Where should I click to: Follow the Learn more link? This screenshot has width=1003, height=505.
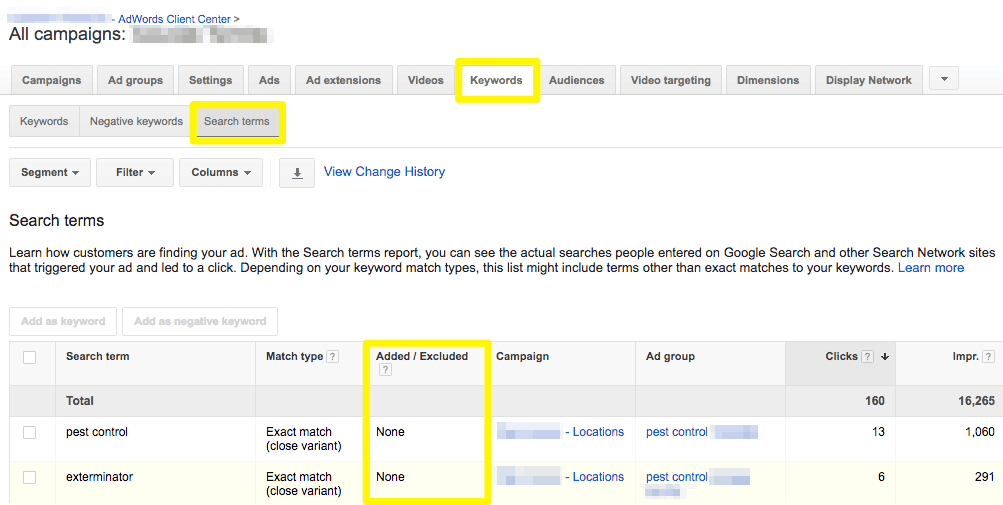pos(931,268)
